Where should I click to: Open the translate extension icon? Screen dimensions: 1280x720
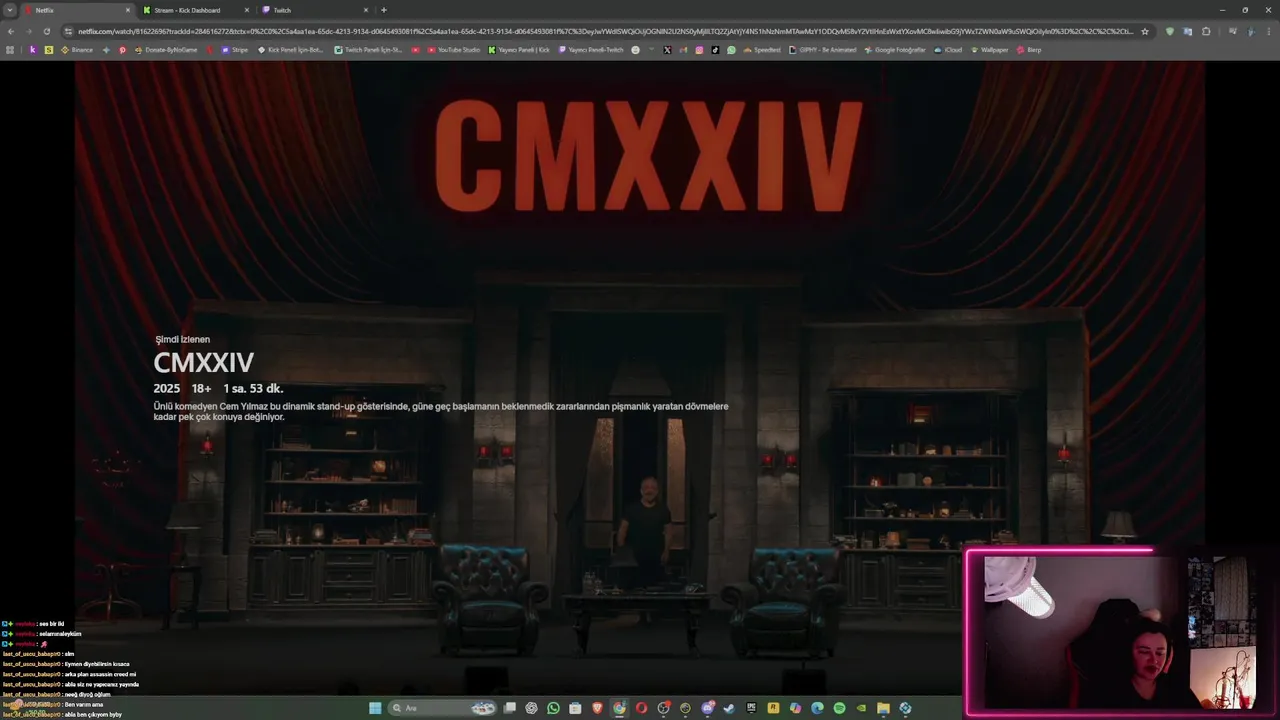(x=1188, y=31)
